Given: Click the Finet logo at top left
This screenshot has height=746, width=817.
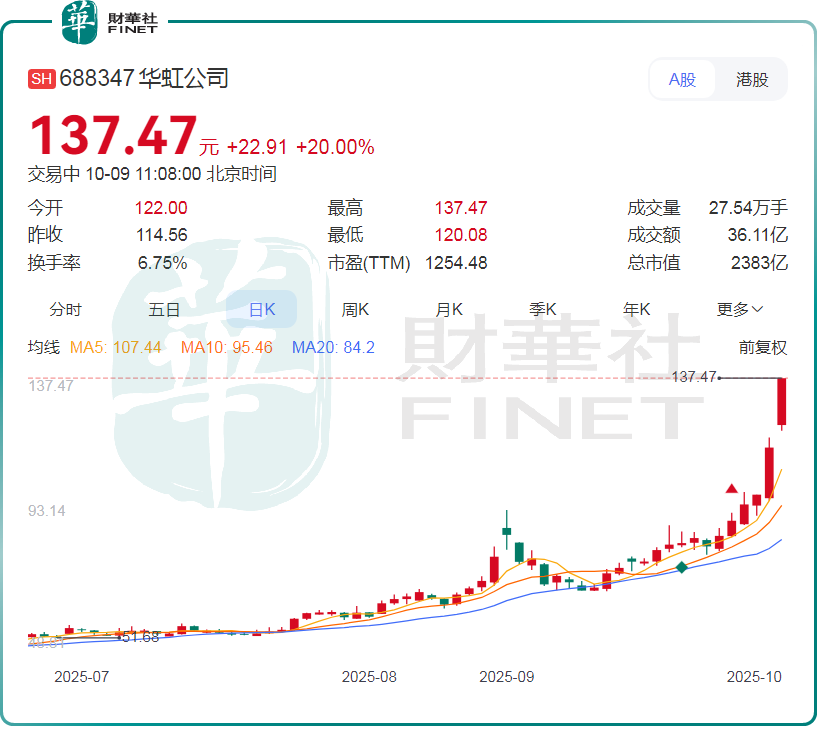Looking at the screenshot, I should (109, 22).
